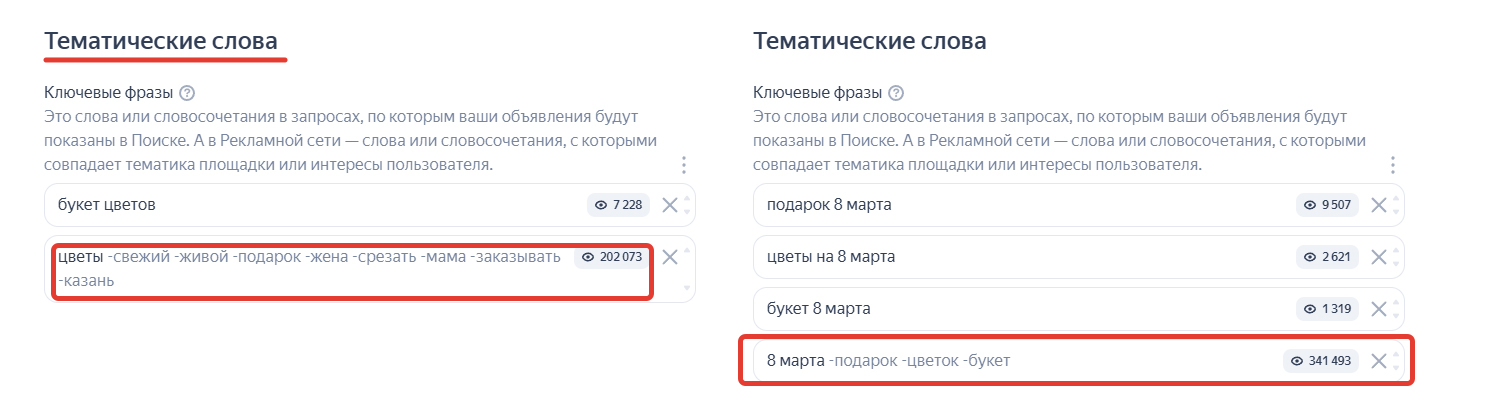
Task: Edit the 'цветы на 8 марта' field
Action: pyautogui.click(x=1000, y=257)
